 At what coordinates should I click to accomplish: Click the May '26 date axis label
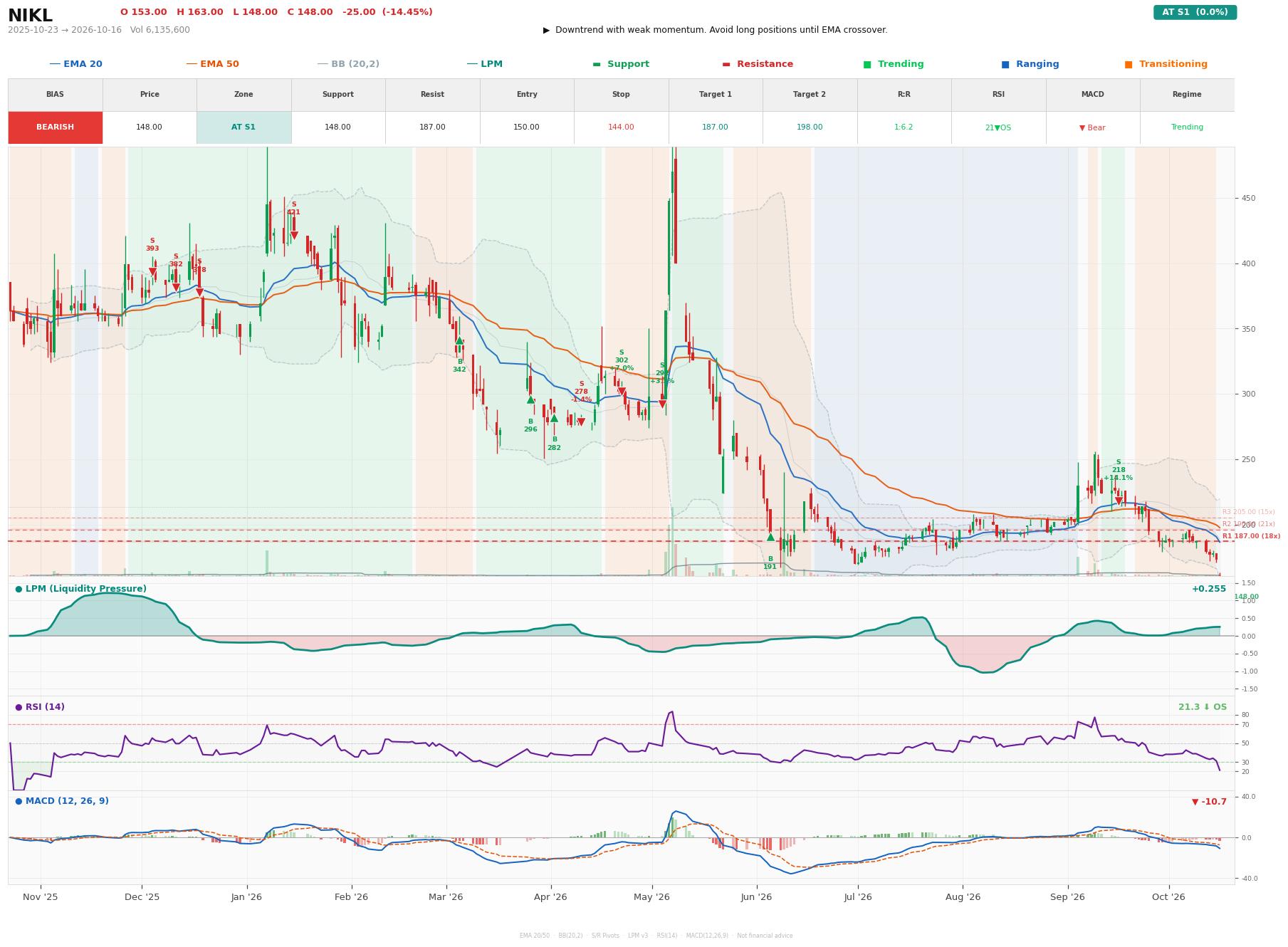point(651,897)
